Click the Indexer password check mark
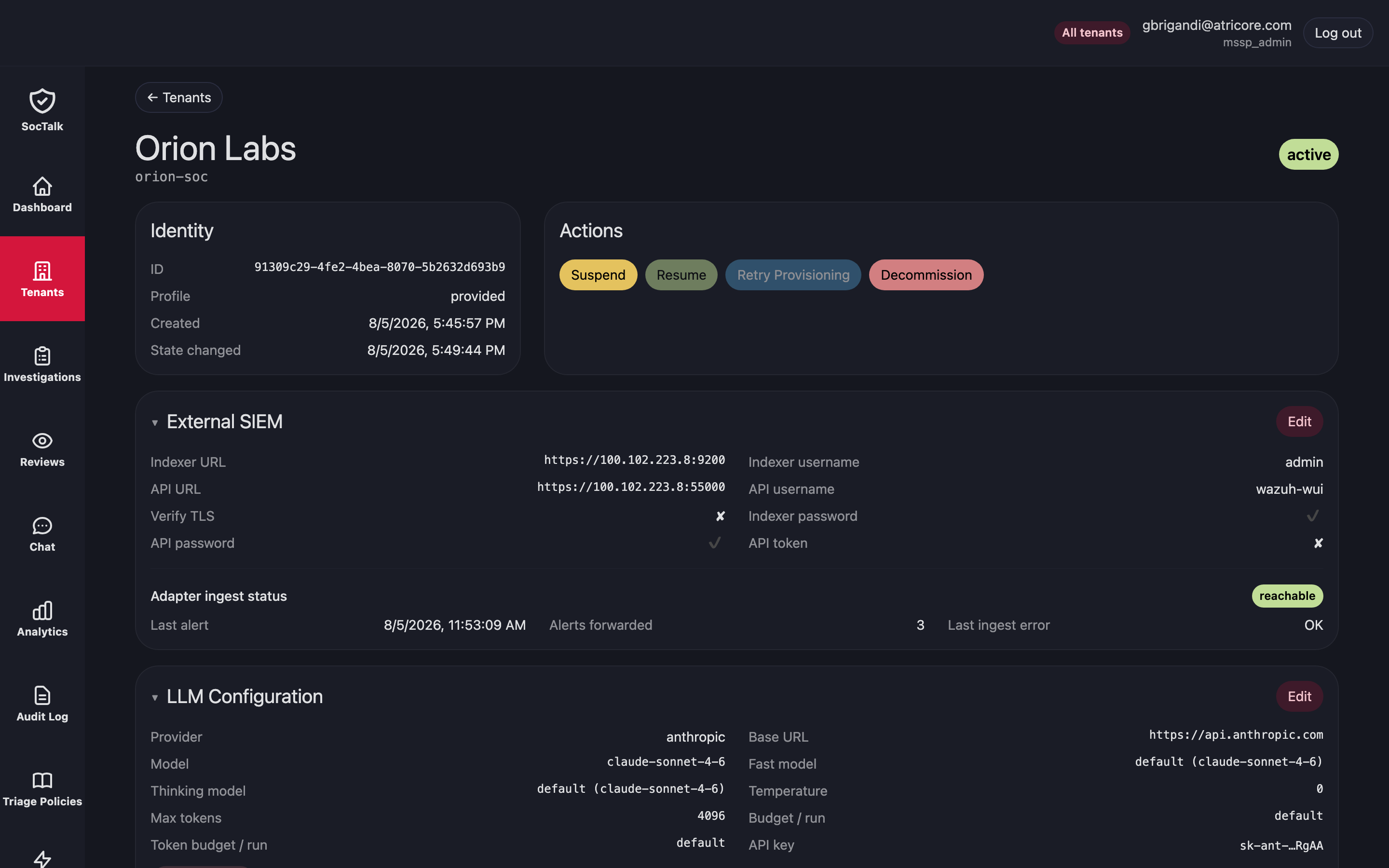The width and height of the screenshot is (1389, 868). (x=1312, y=516)
